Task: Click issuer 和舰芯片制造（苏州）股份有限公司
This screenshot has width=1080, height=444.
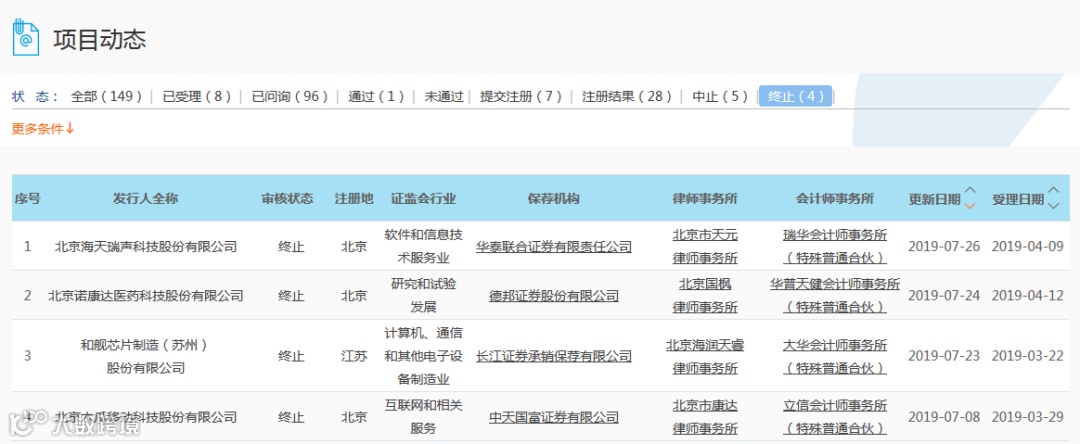Action: click(146, 356)
